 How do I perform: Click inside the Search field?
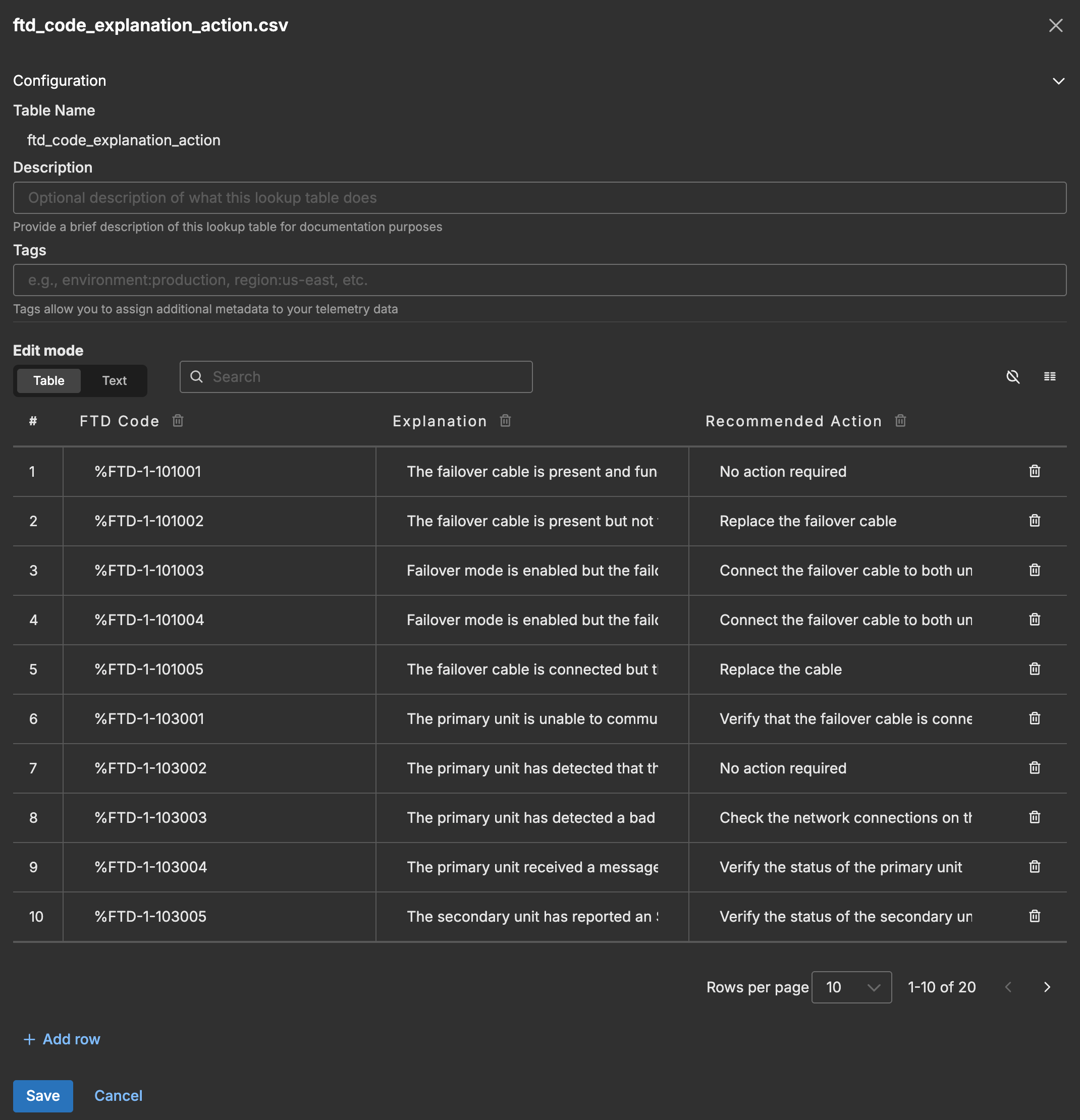tap(356, 376)
